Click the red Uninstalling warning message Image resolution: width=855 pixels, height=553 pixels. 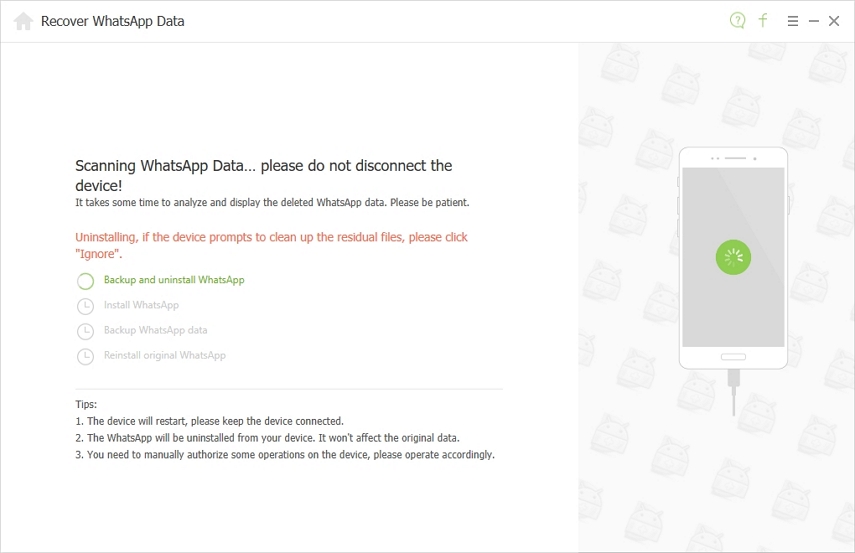point(271,245)
